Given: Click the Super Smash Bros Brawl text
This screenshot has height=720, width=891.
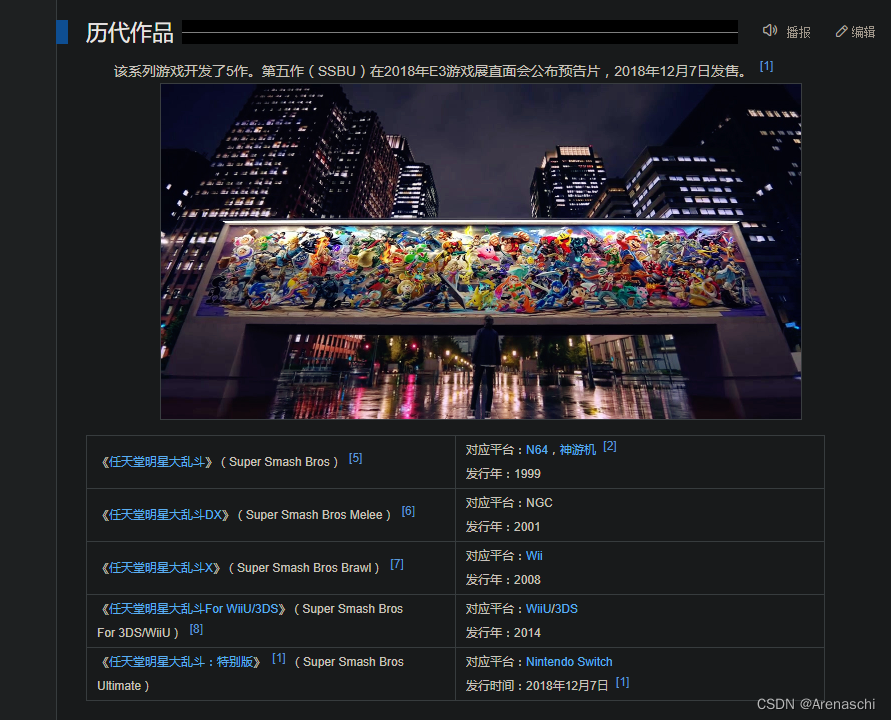Looking at the screenshot, I should click(x=304, y=568).
